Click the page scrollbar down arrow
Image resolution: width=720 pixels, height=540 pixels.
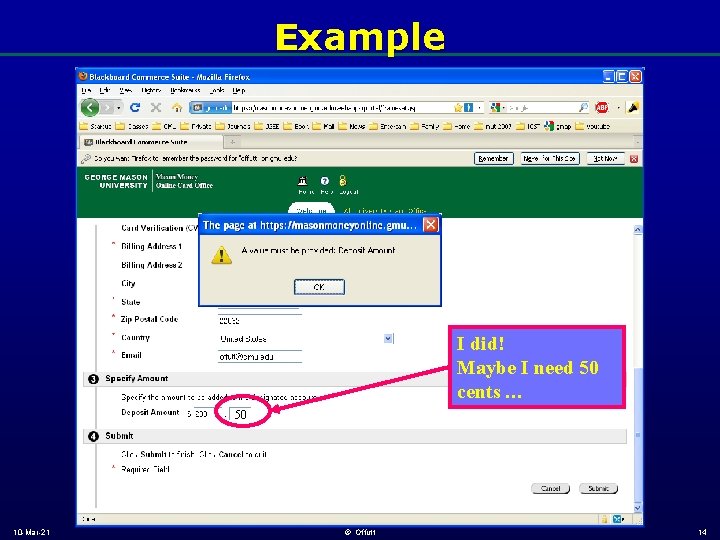[x=638, y=507]
